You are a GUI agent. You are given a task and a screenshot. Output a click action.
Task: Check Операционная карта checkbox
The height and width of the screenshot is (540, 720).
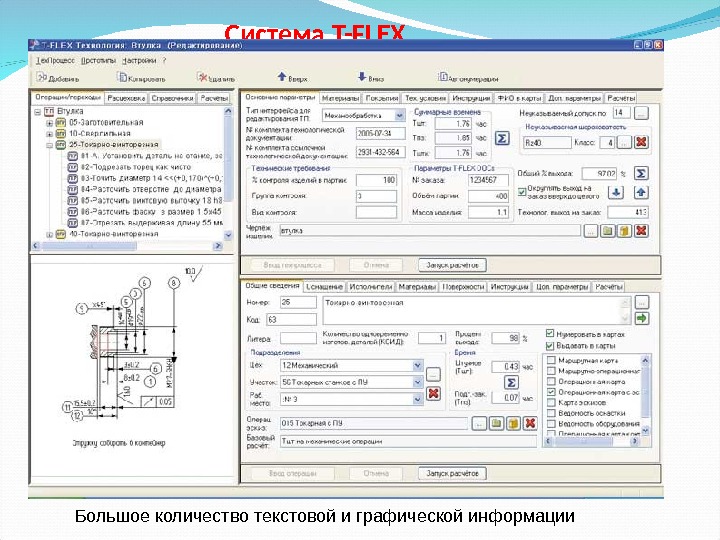(x=552, y=381)
